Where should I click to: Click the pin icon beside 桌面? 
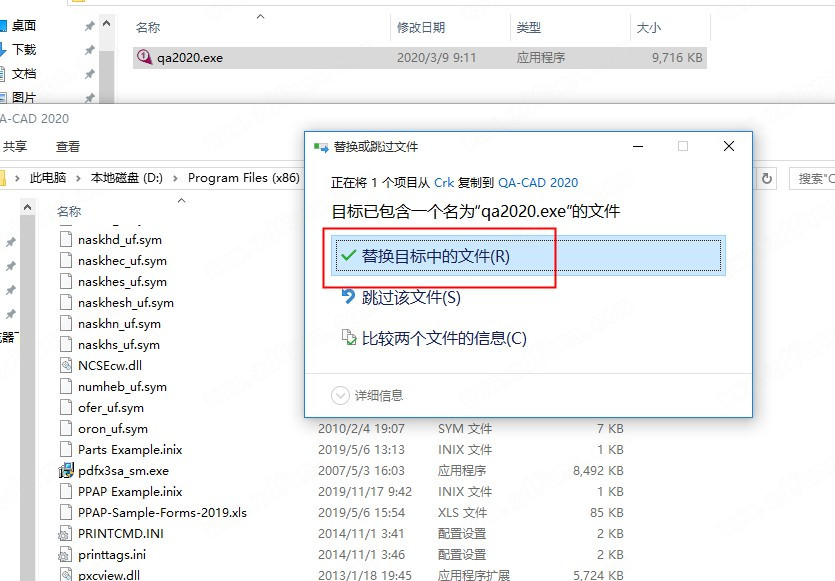89,26
